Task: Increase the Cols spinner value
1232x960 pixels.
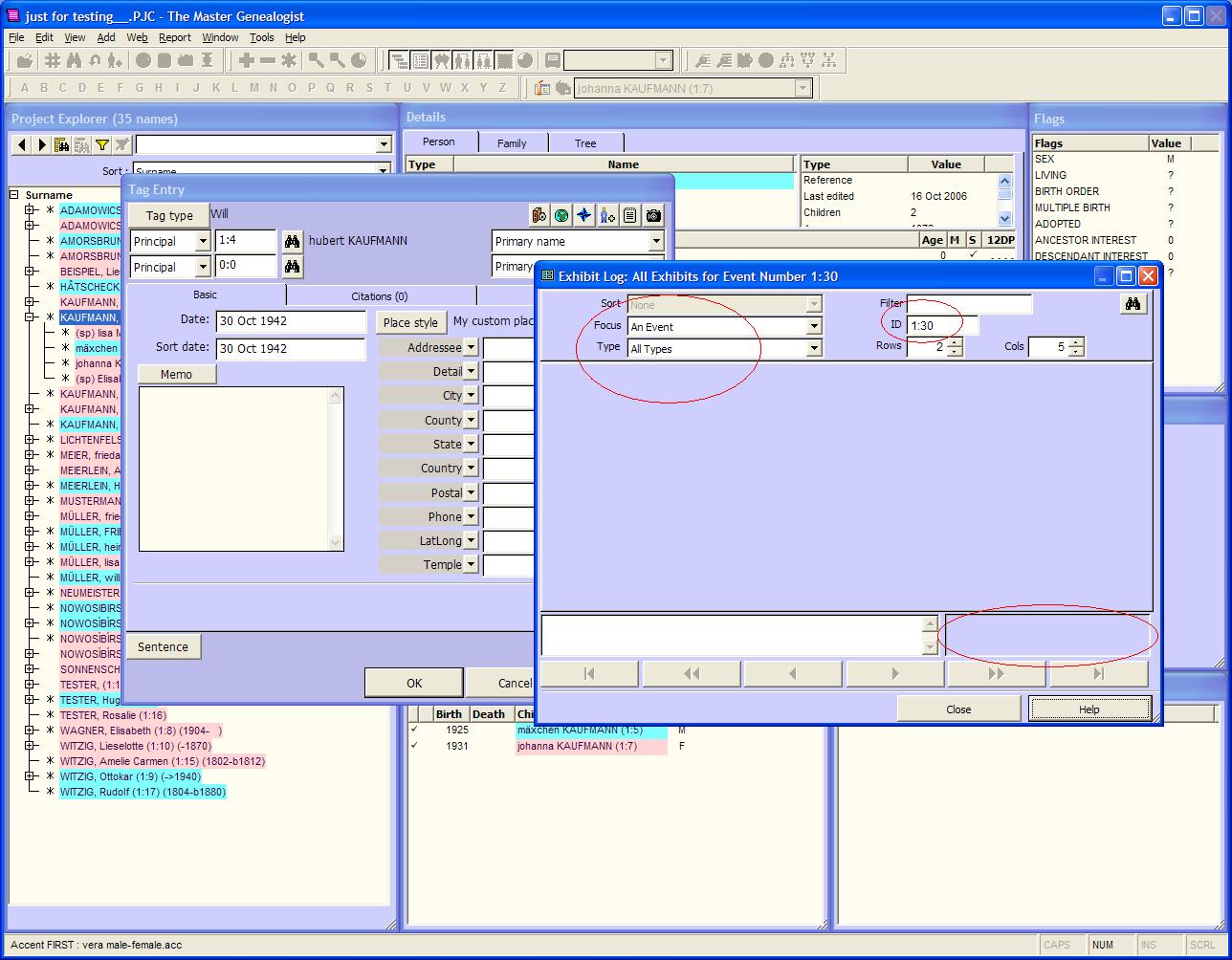Action: coord(1076,342)
